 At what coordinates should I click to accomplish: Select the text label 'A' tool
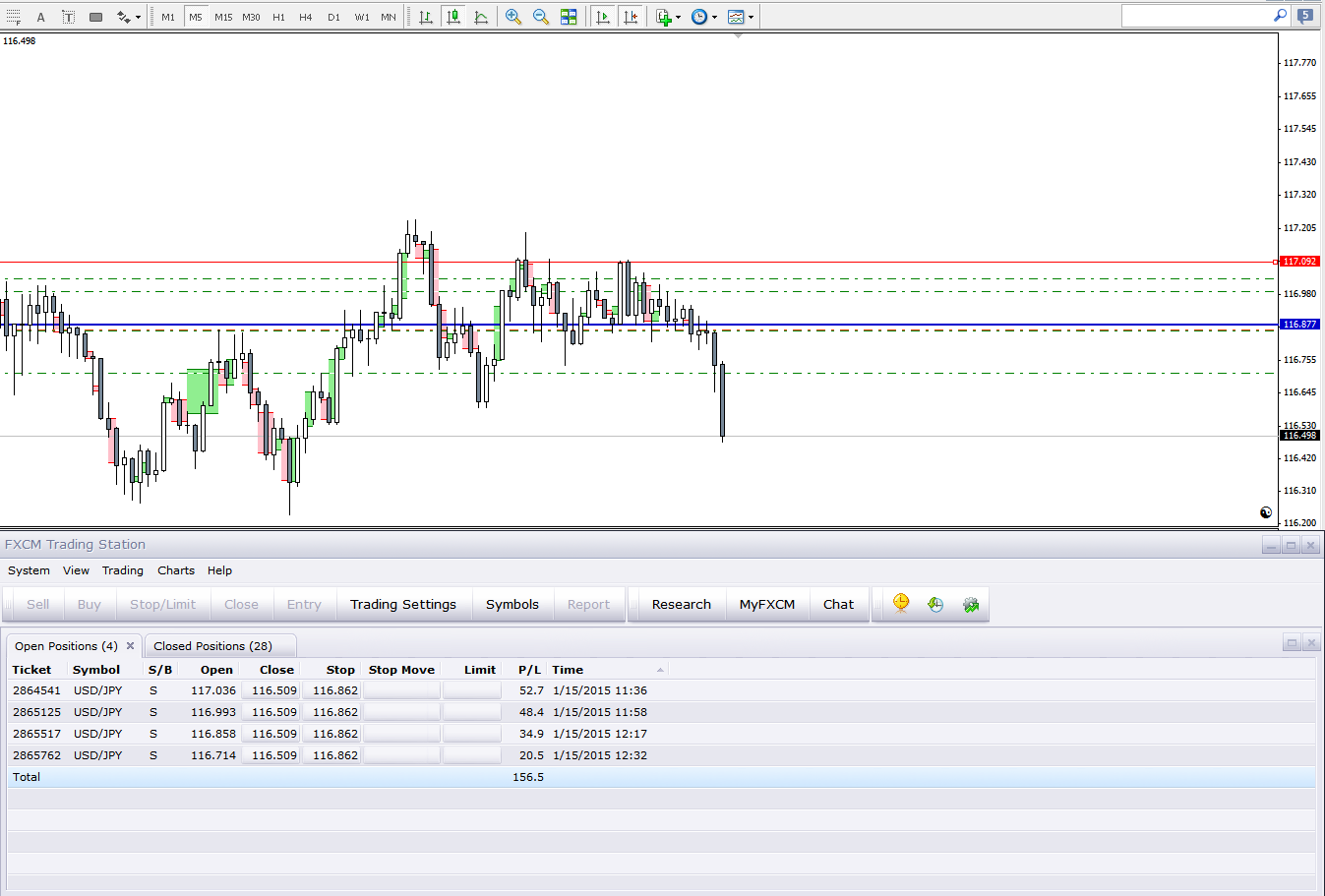point(40,17)
